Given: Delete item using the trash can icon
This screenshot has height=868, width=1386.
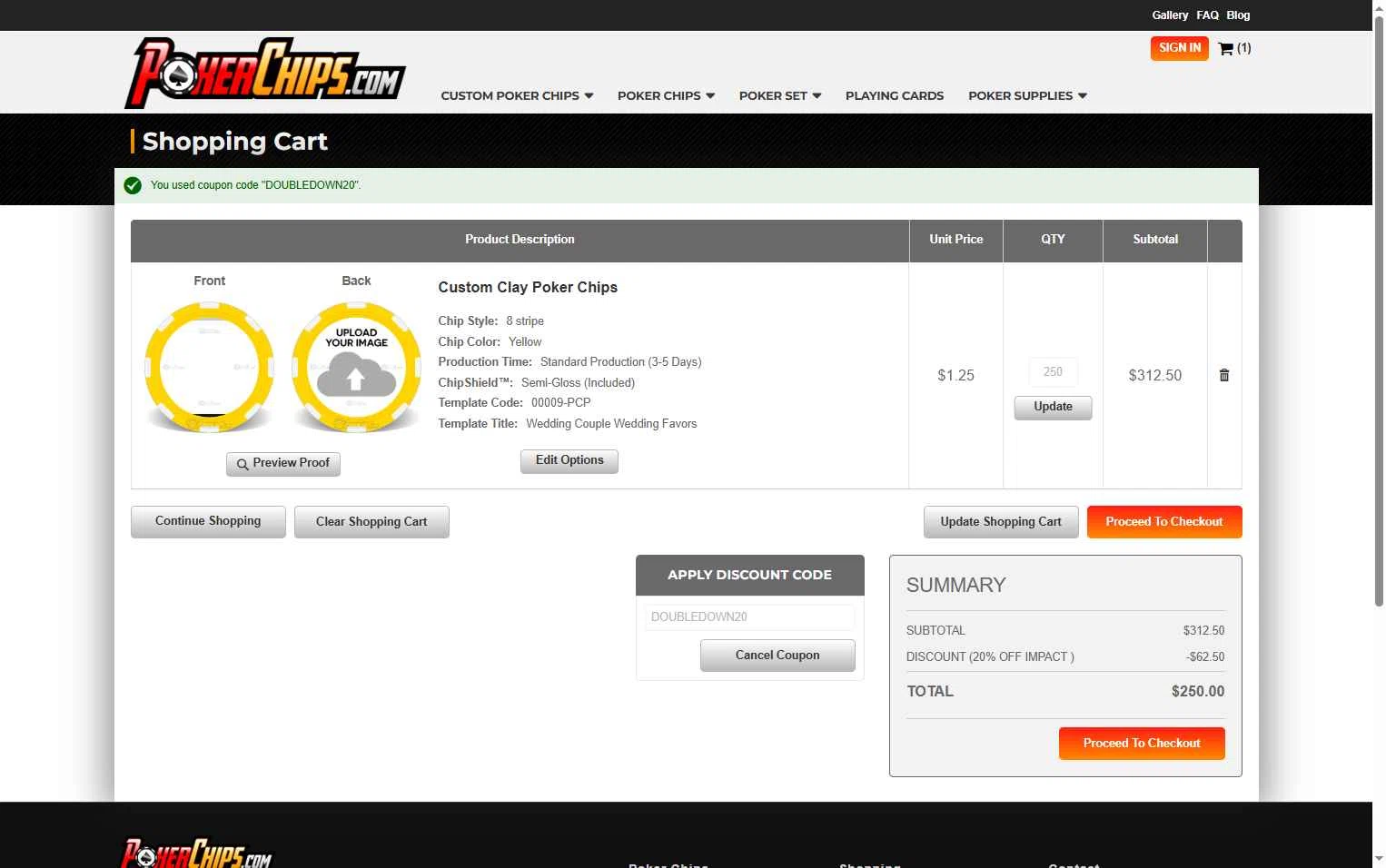Looking at the screenshot, I should 1224,375.
